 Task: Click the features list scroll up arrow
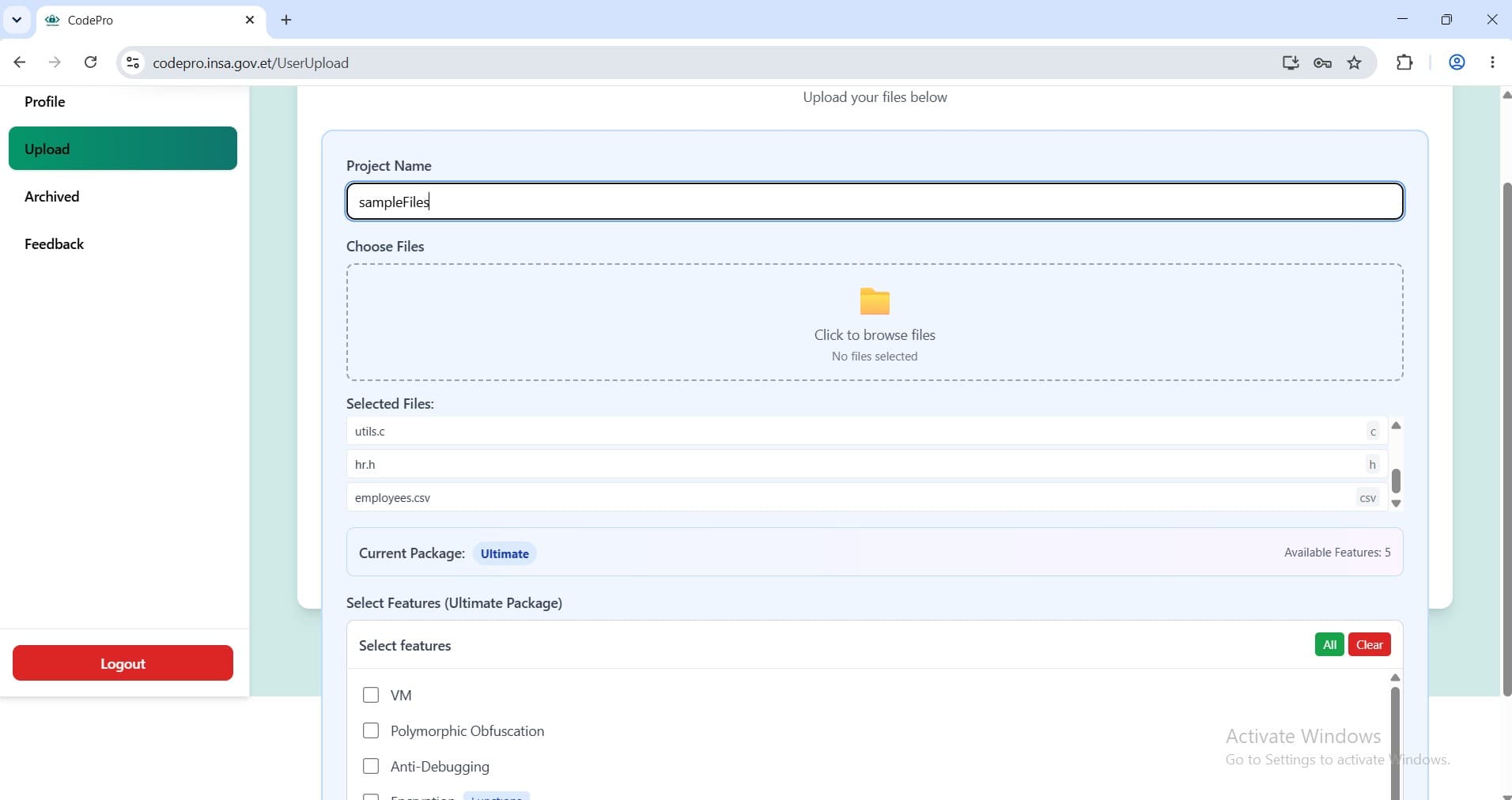[x=1395, y=677]
